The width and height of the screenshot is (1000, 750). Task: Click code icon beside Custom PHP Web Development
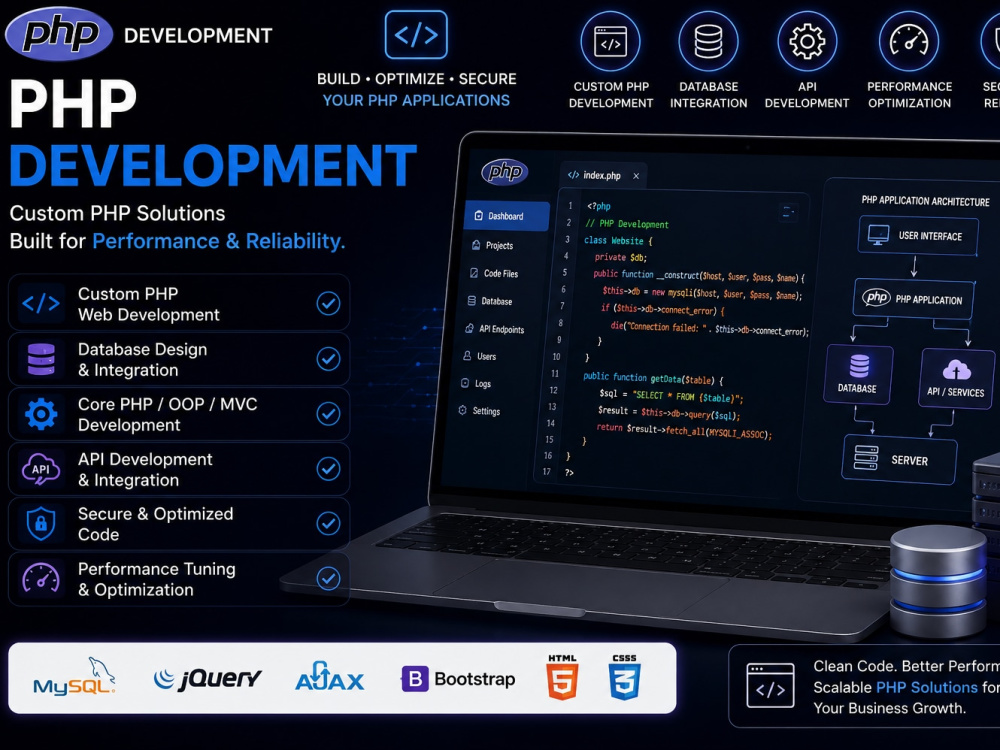point(41,304)
